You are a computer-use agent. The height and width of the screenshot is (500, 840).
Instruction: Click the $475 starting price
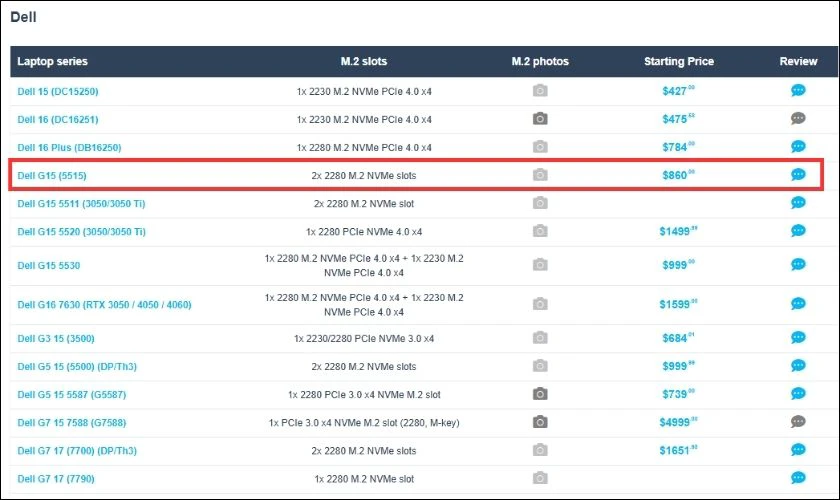[x=678, y=118]
